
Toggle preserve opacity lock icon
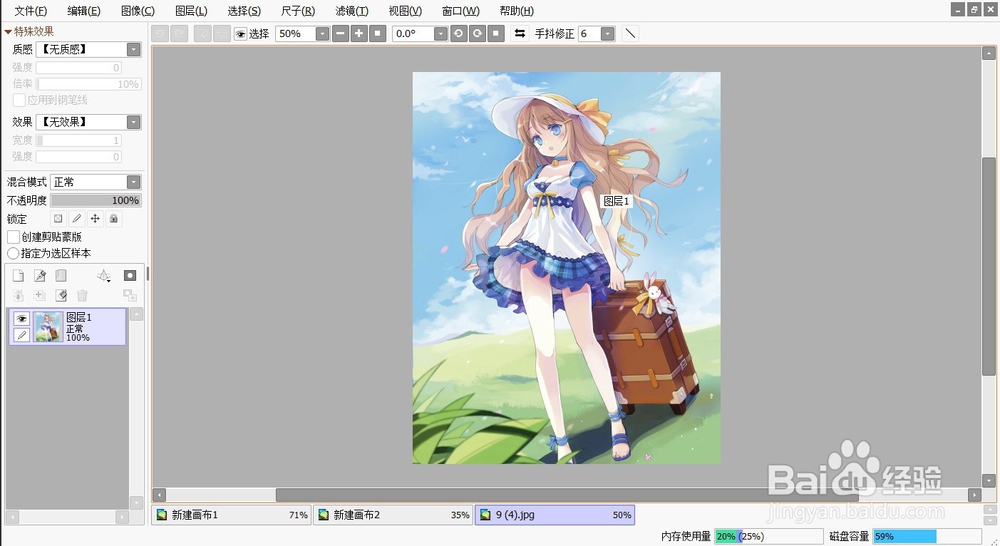pos(58,219)
